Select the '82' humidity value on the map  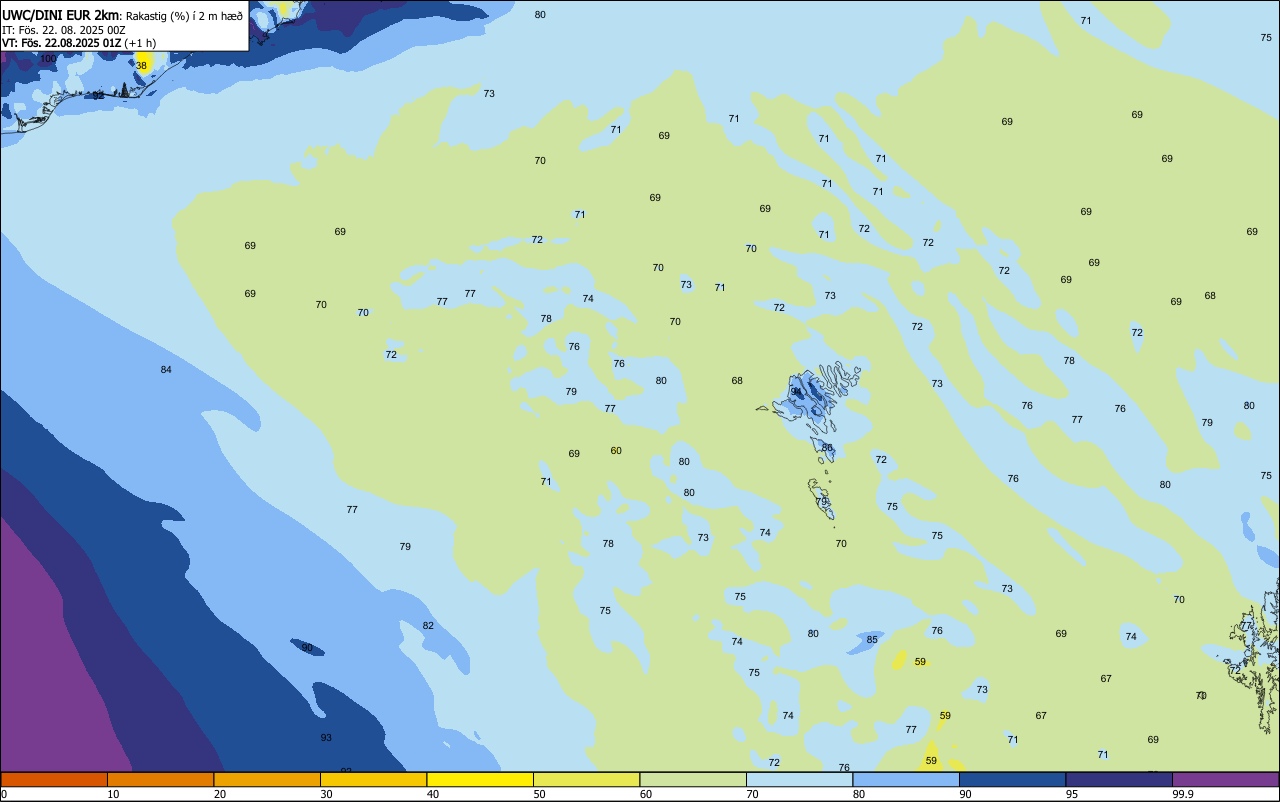(x=428, y=626)
